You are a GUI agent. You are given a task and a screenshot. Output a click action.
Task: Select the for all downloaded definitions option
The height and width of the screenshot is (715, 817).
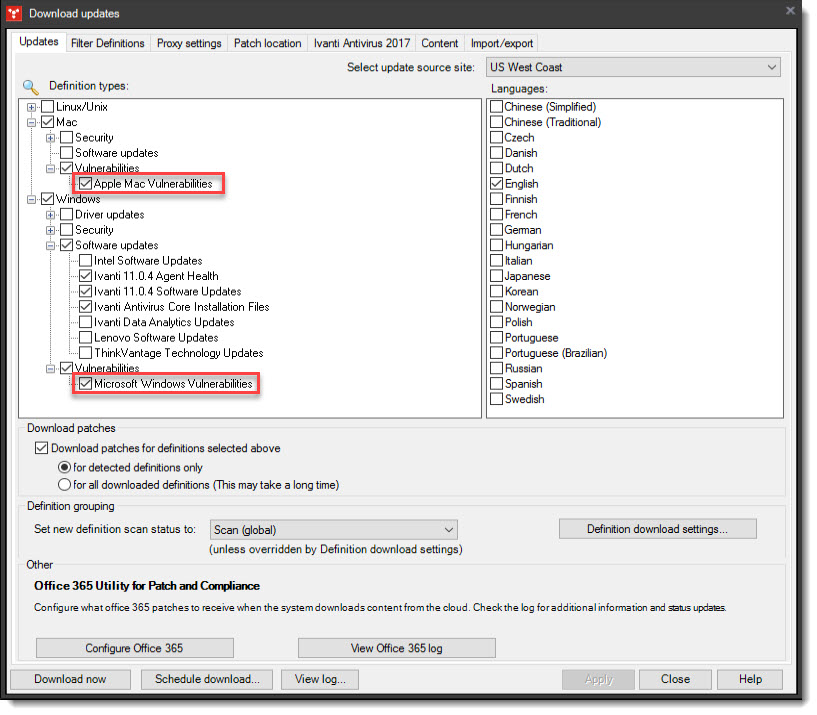pos(64,484)
